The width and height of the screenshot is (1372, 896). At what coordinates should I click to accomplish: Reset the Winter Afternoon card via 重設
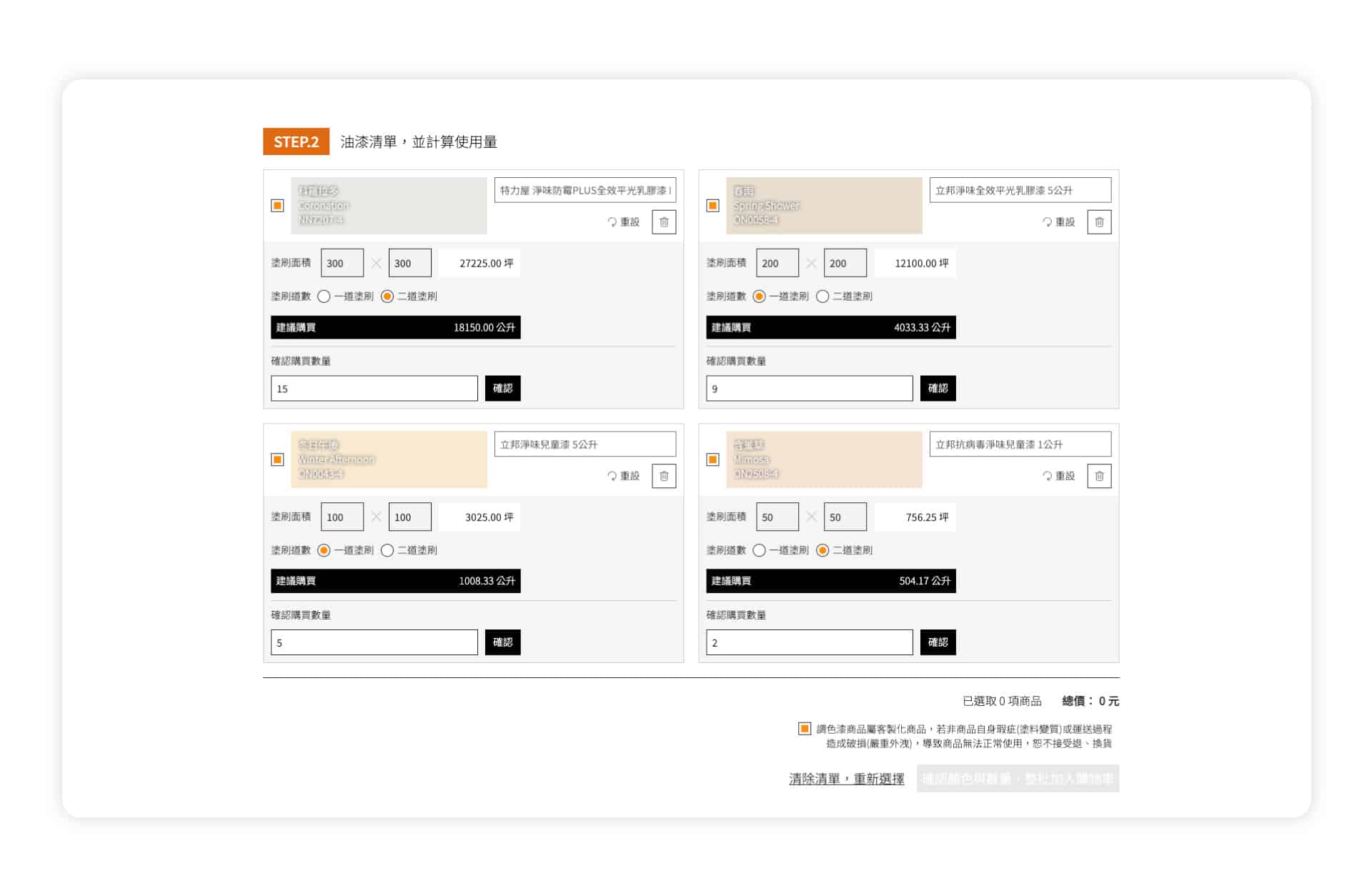coord(624,476)
